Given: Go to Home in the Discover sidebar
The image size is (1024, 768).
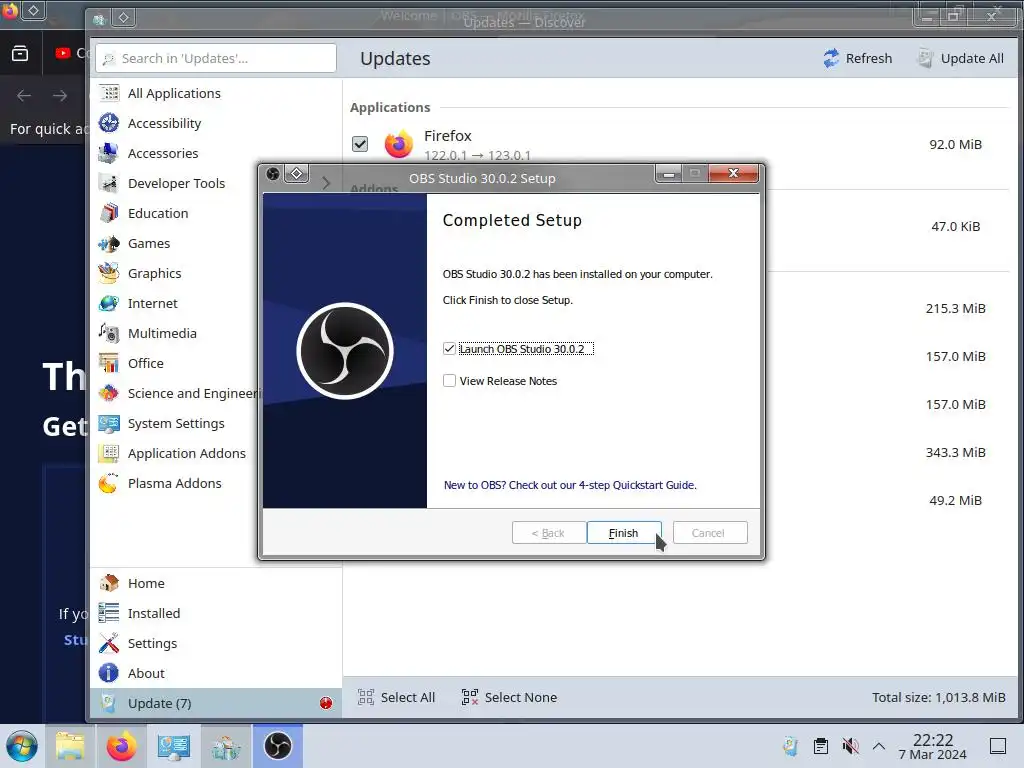Looking at the screenshot, I should 216,583.
